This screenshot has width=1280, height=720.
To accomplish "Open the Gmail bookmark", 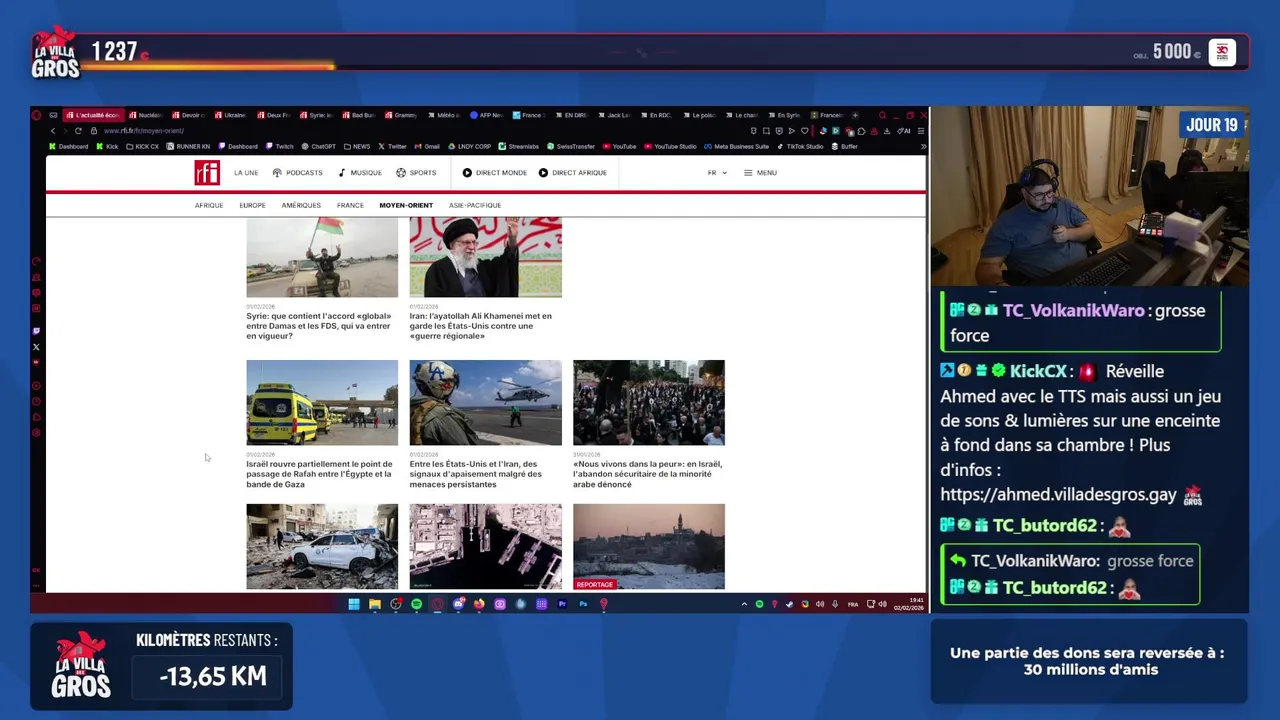I will pyautogui.click(x=426, y=146).
